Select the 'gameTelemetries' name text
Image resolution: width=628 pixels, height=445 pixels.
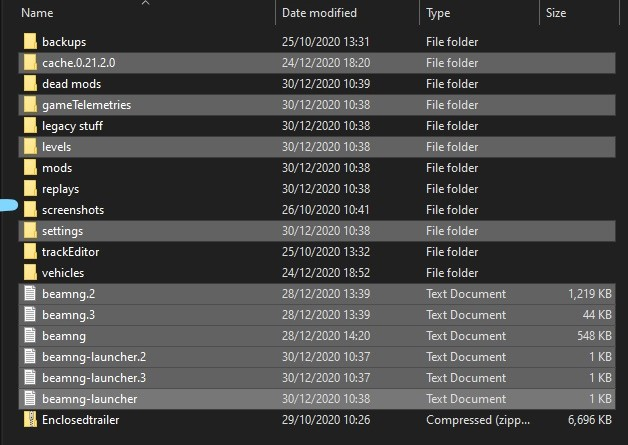click(x=87, y=105)
